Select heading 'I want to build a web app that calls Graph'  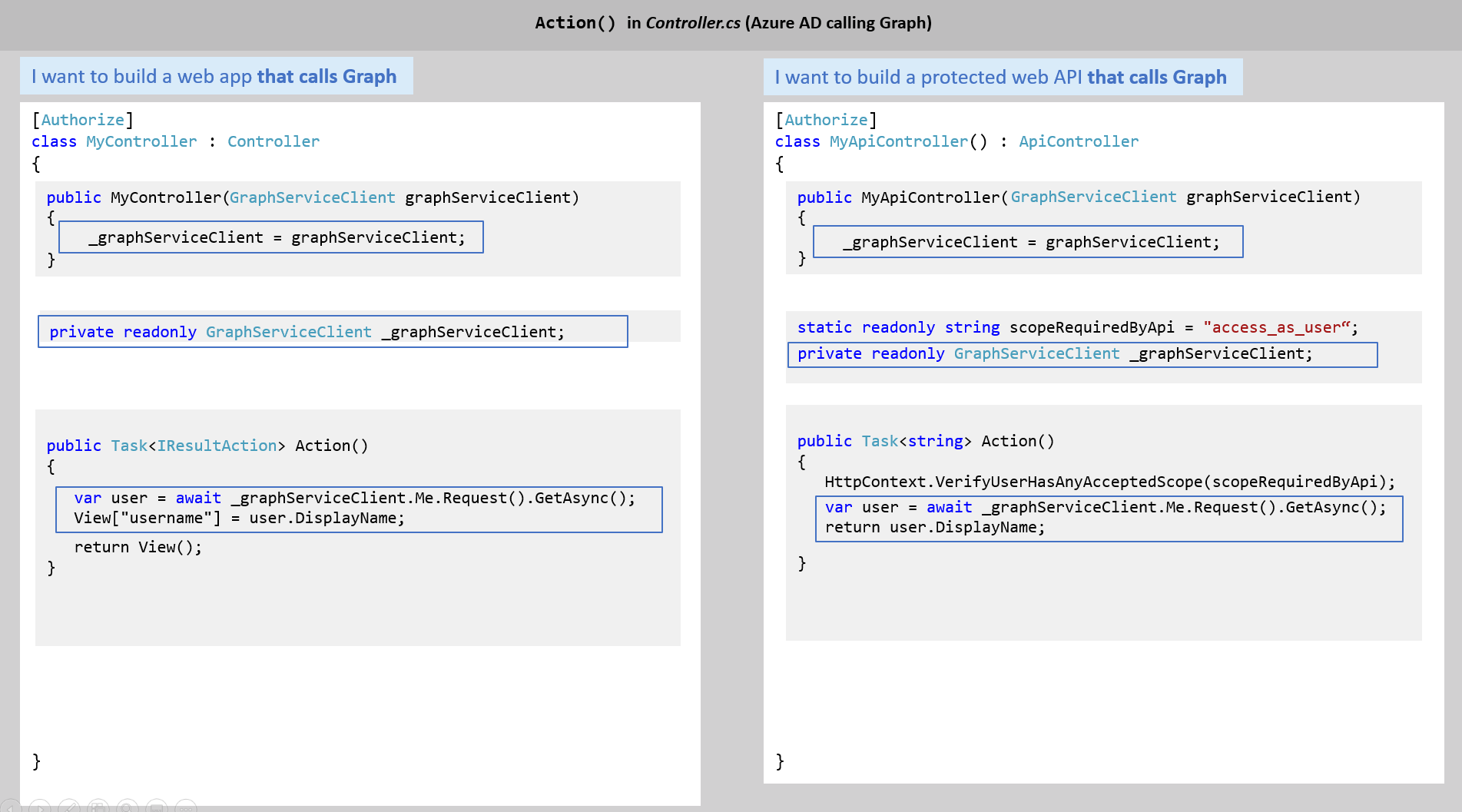pos(214,76)
